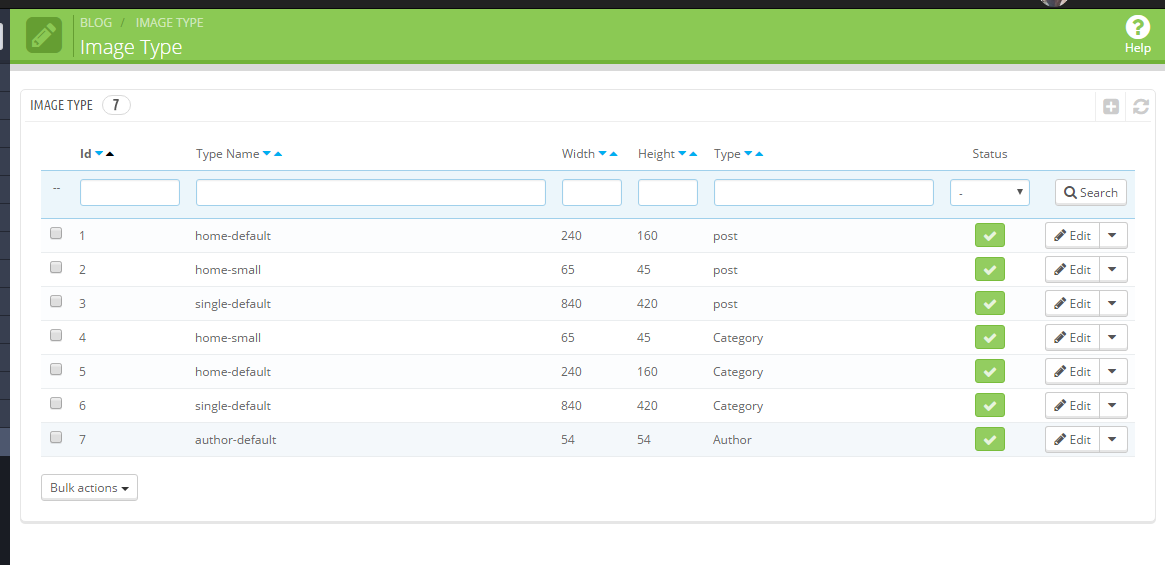Viewport: 1165px width, 565px height.
Task: Expand Edit dropdown arrow for row 2
Action: point(1112,269)
